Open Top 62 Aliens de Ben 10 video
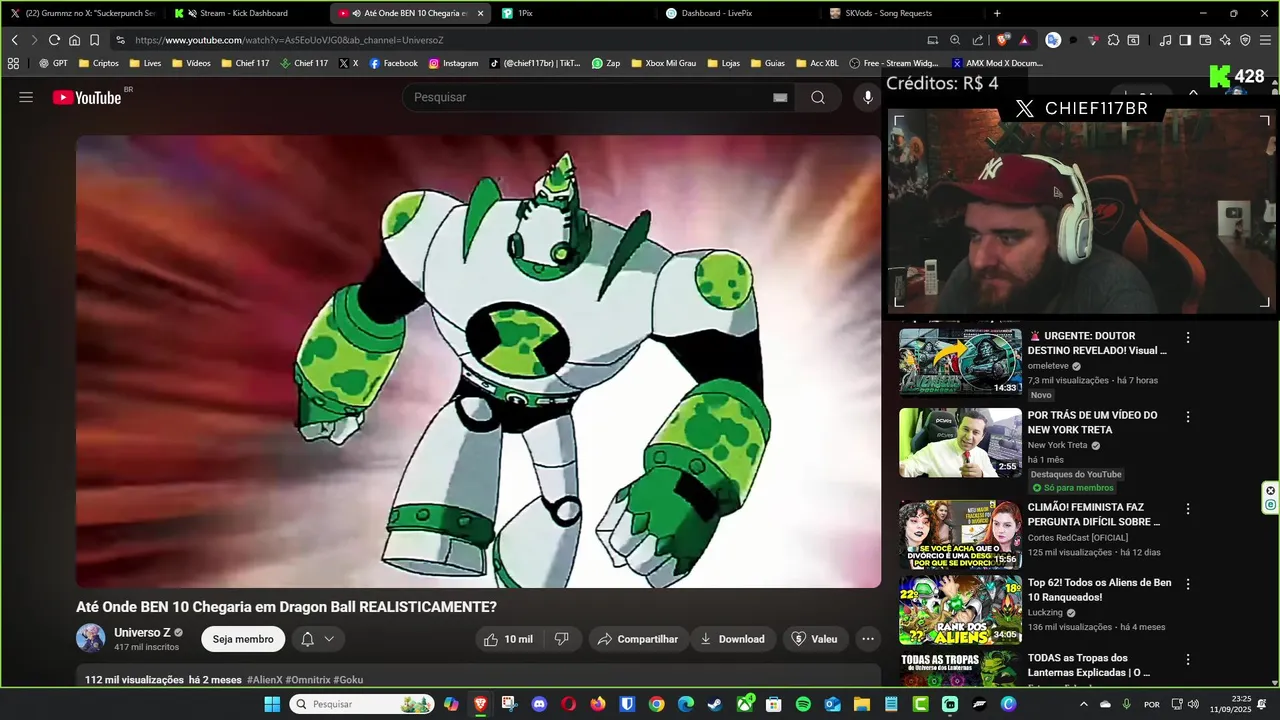The height and width of the screenshot is (720, 1280). (960, 609)
